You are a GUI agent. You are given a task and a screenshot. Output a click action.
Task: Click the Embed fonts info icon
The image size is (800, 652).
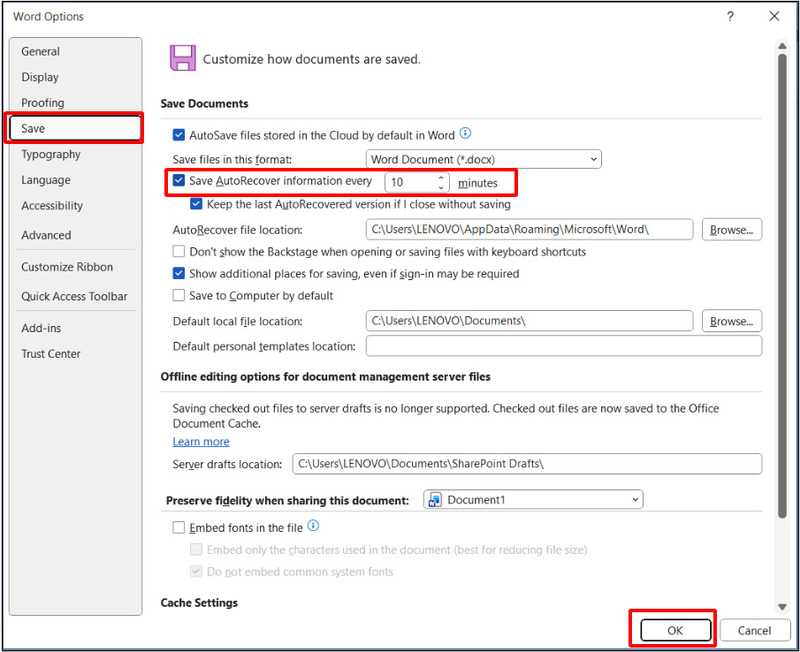pos(313,526)
